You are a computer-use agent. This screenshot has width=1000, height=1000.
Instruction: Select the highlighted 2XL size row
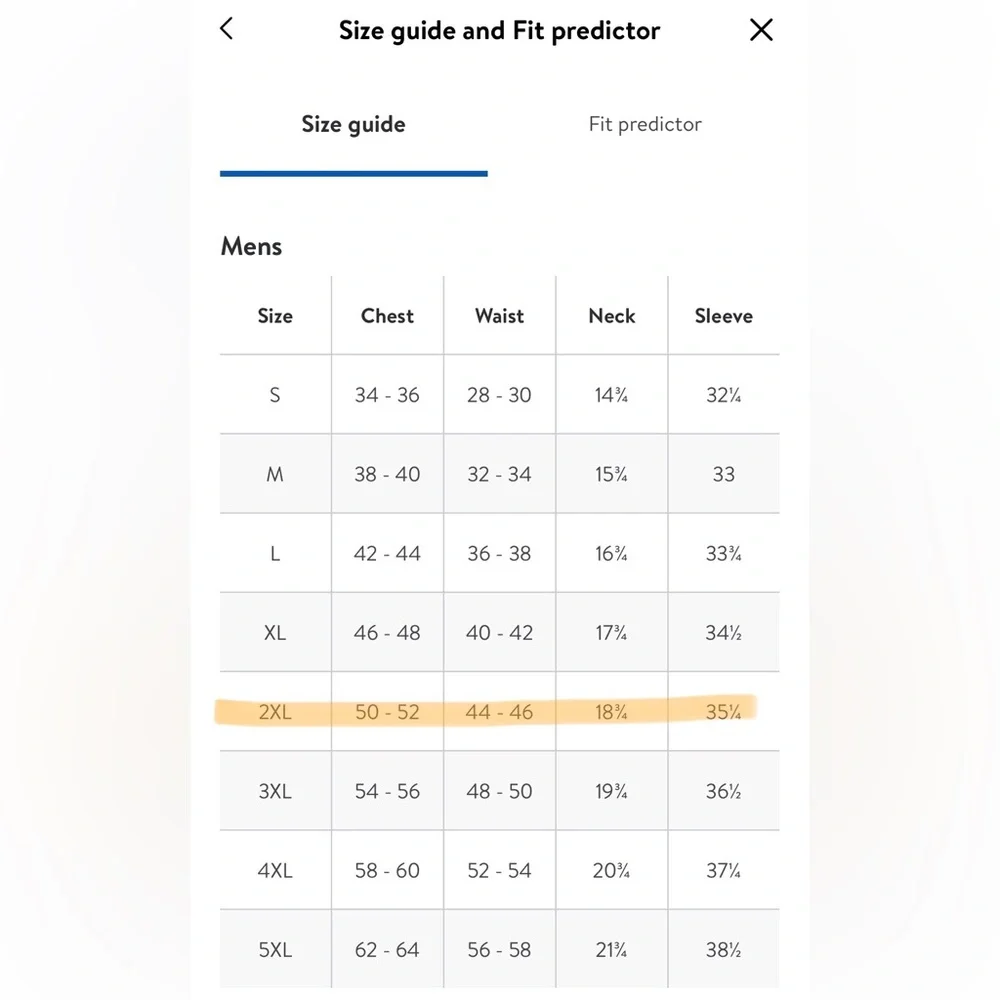pos(499,711)
